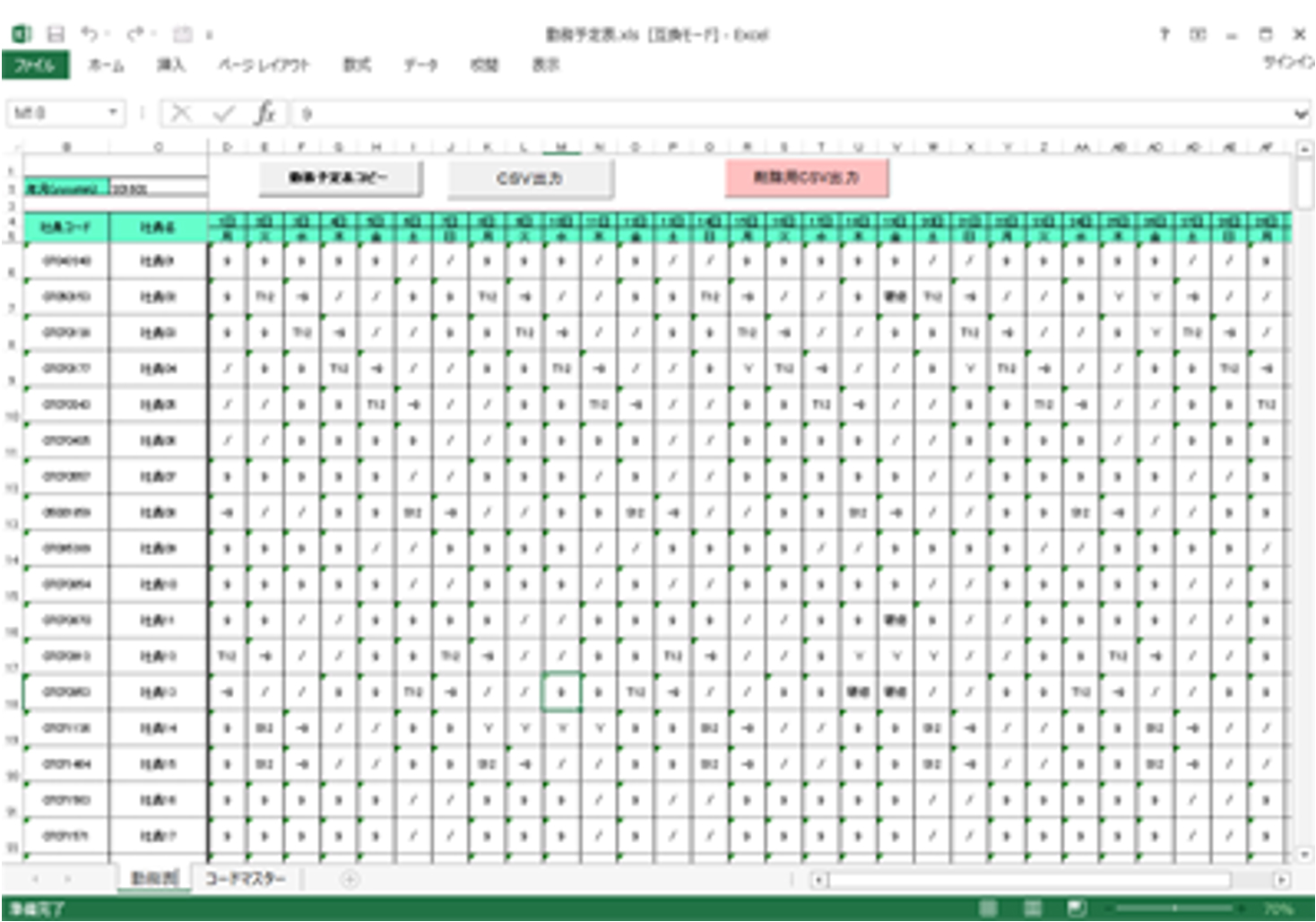Switch to Normal view icon in status bar
1316x922 pixels.
click(x=988, y=909)
